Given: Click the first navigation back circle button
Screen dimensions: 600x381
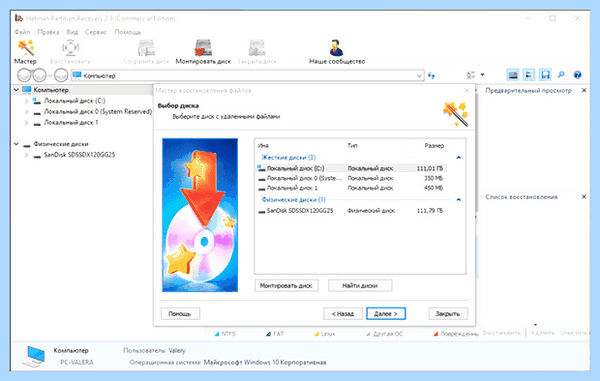Looking at the screenshot, I should 24,75.
